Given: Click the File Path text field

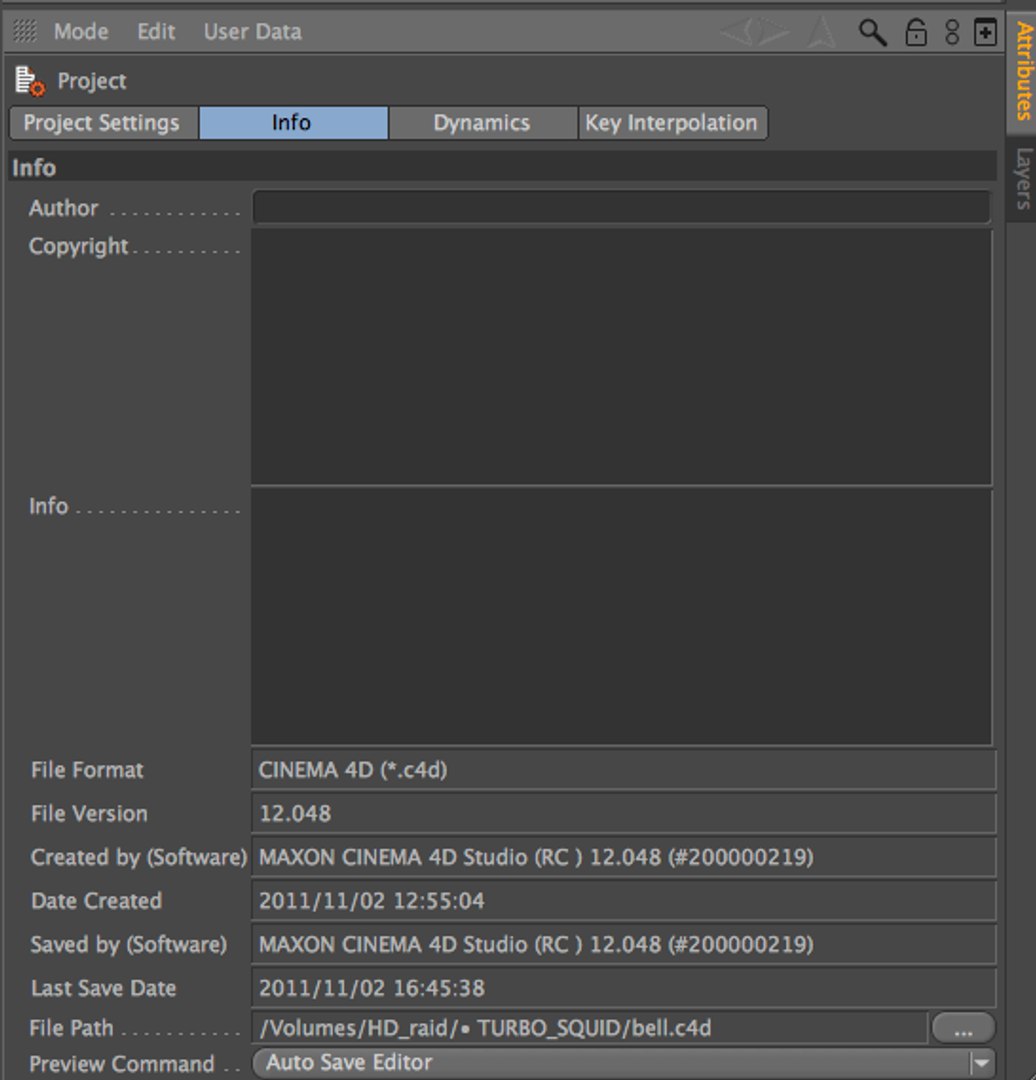Looking at the screenshot, I should (590, 1028).
